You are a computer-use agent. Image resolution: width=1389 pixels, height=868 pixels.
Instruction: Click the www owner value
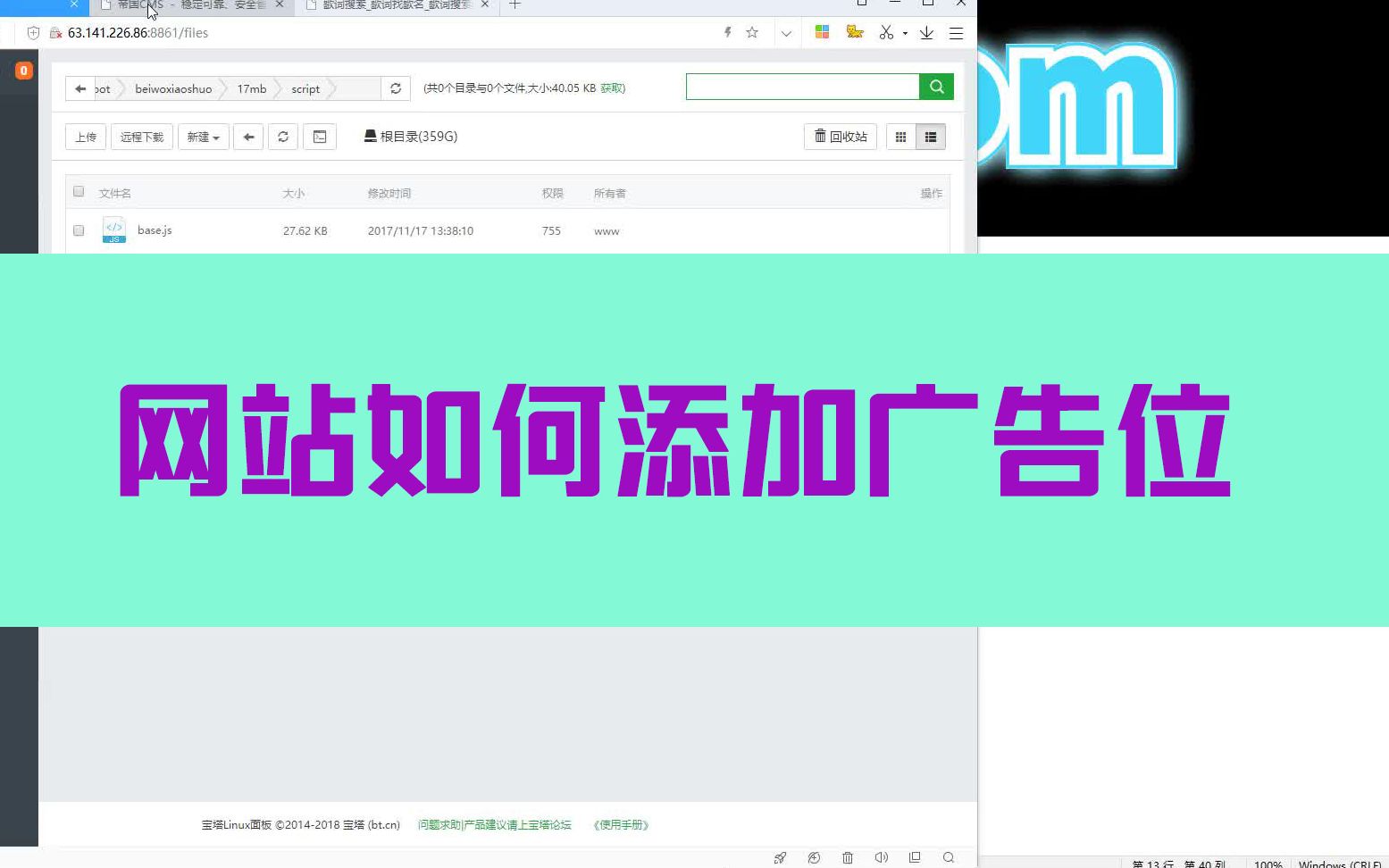(x=607, y=231)
